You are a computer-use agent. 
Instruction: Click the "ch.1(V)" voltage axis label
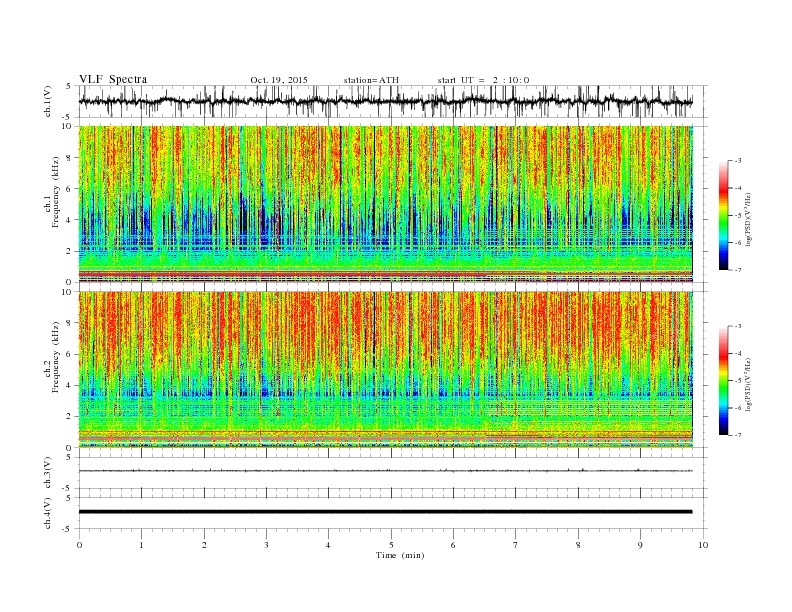pyautogui.click(x=48, y=101)
